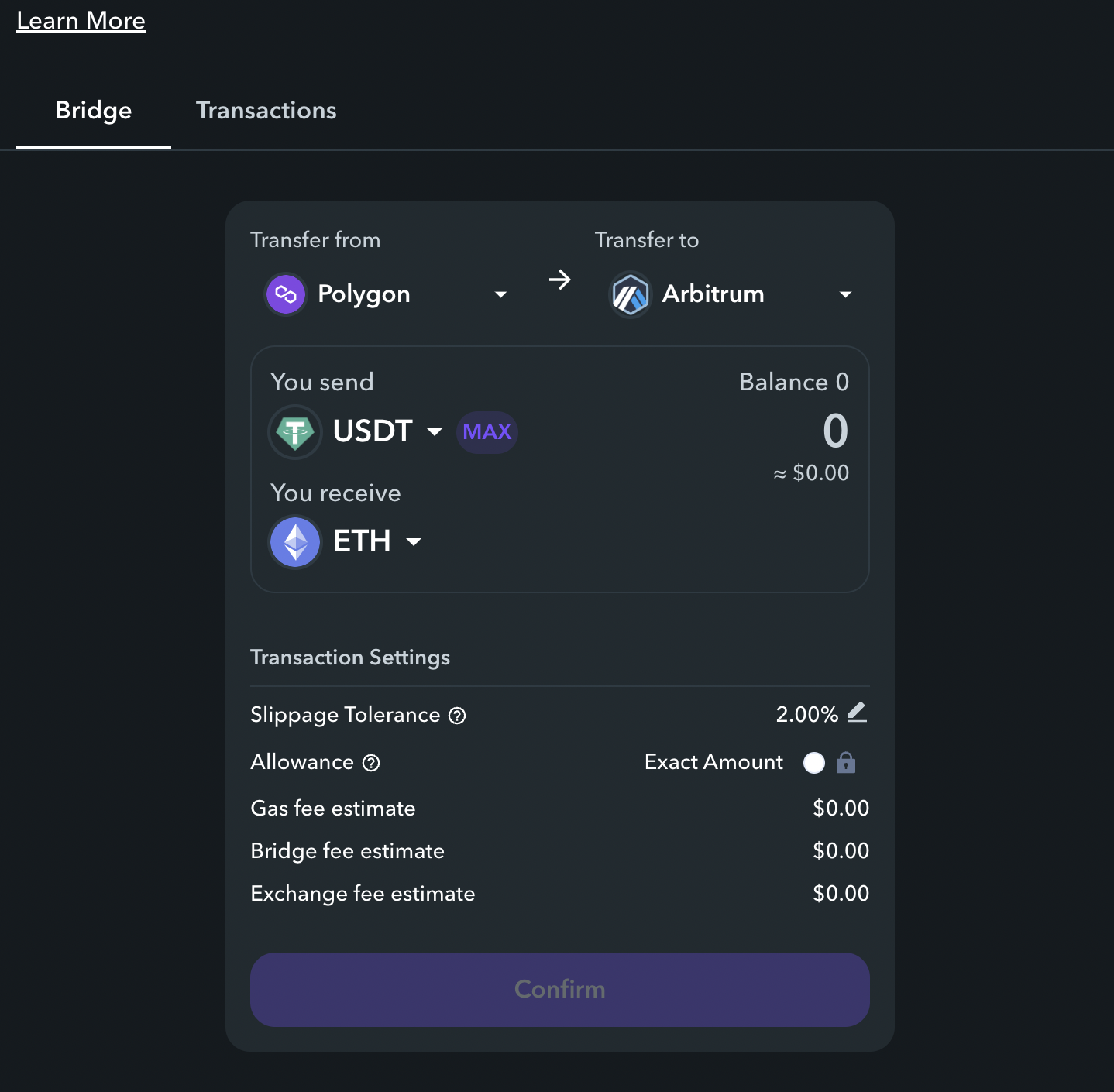Switch to the Transactions tab
Viewport: 1114px width, 1092px height.
coord(266,111)
